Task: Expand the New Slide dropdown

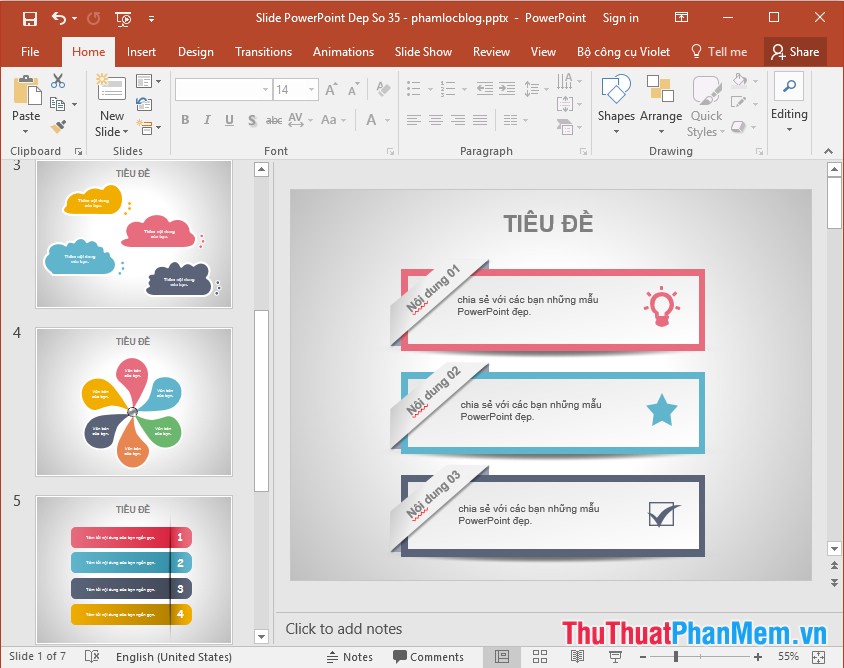Action: (125, 131)
